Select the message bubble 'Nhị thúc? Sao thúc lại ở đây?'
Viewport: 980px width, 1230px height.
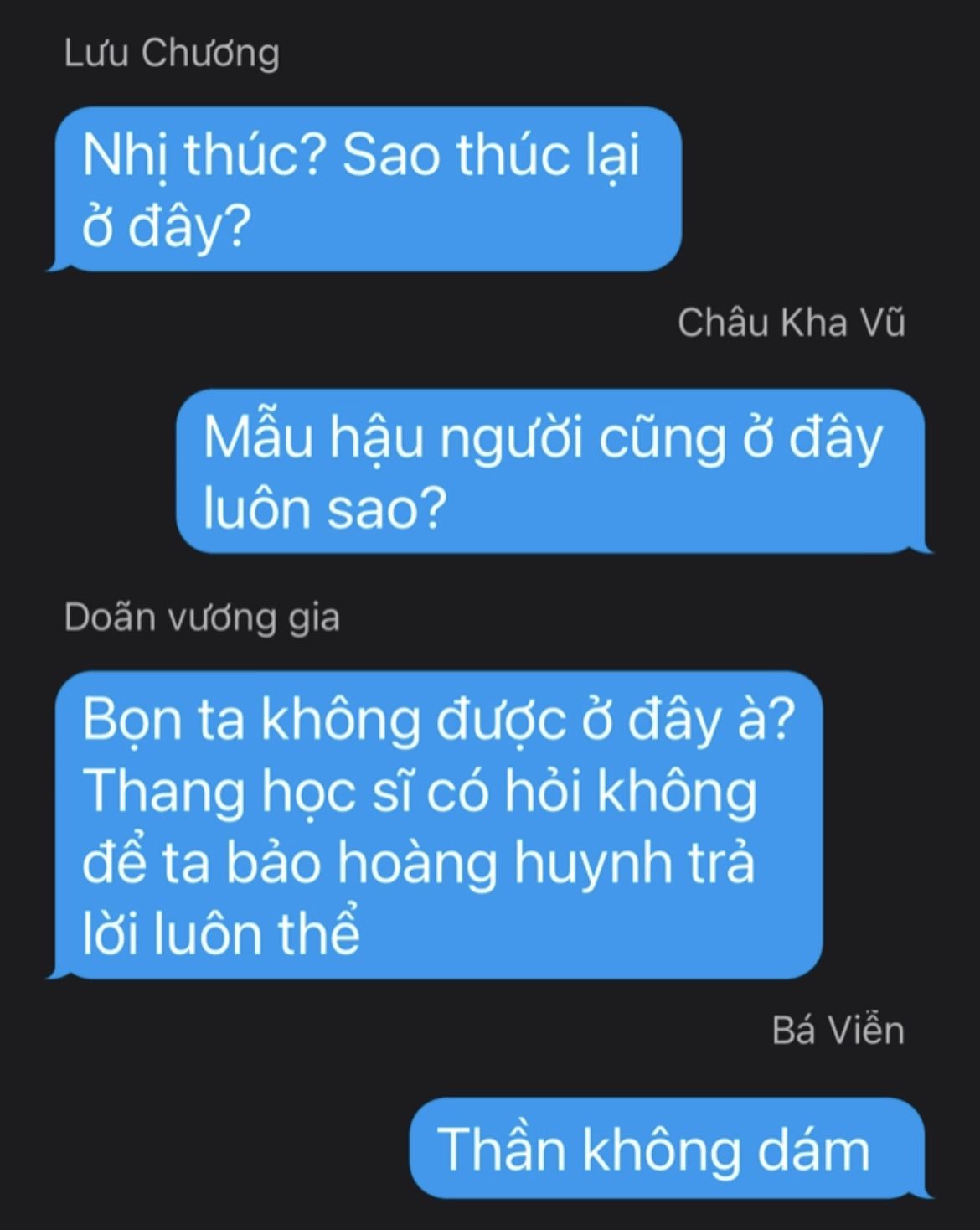tap(364, 189)
